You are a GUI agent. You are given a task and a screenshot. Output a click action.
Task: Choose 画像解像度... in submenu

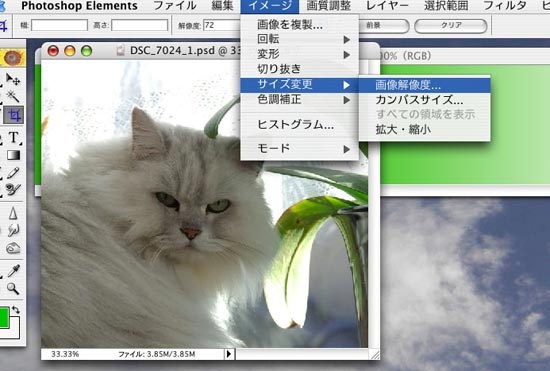(424, 85)
